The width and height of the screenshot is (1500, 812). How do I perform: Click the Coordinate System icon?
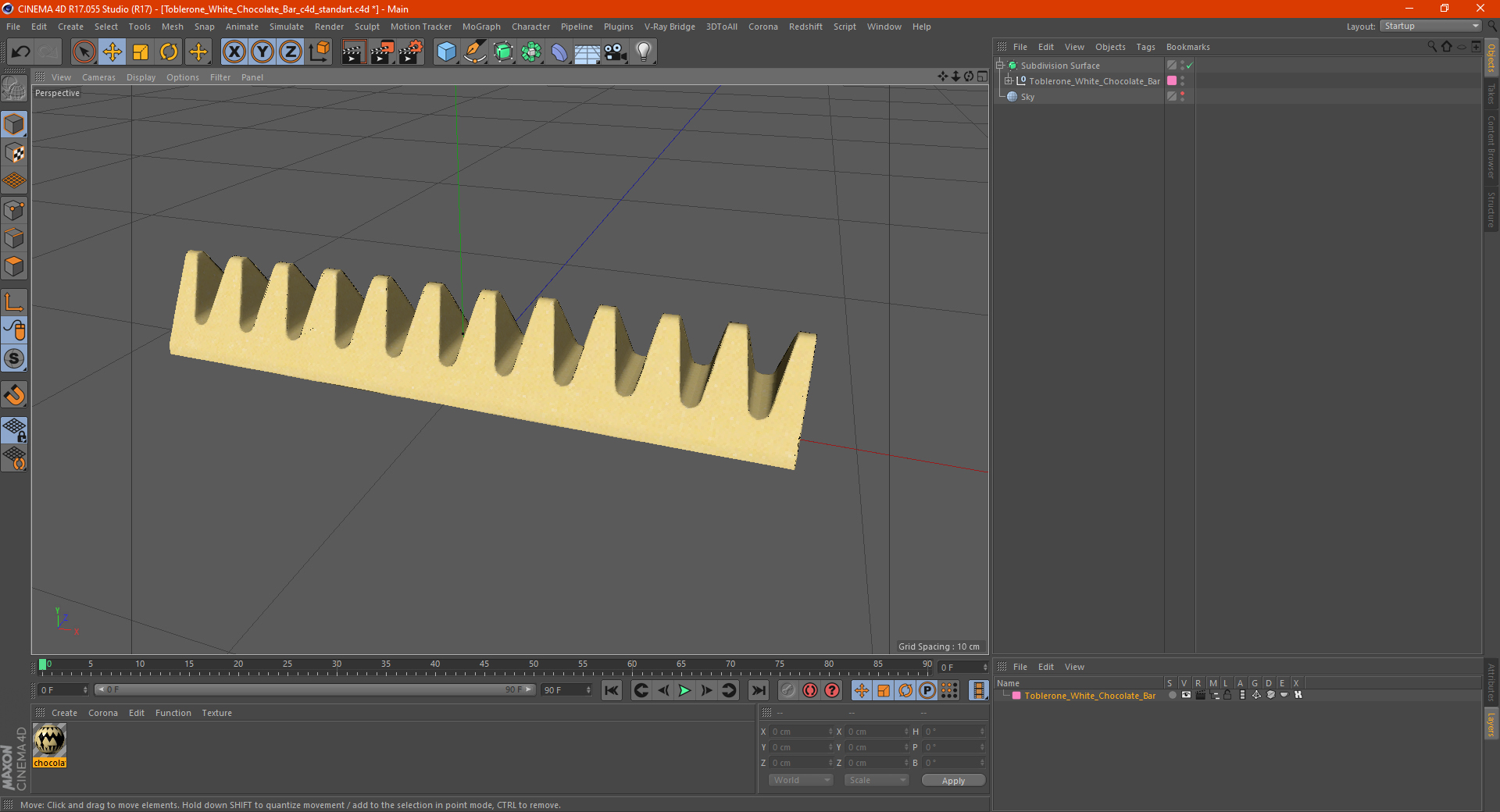[319, 52]
